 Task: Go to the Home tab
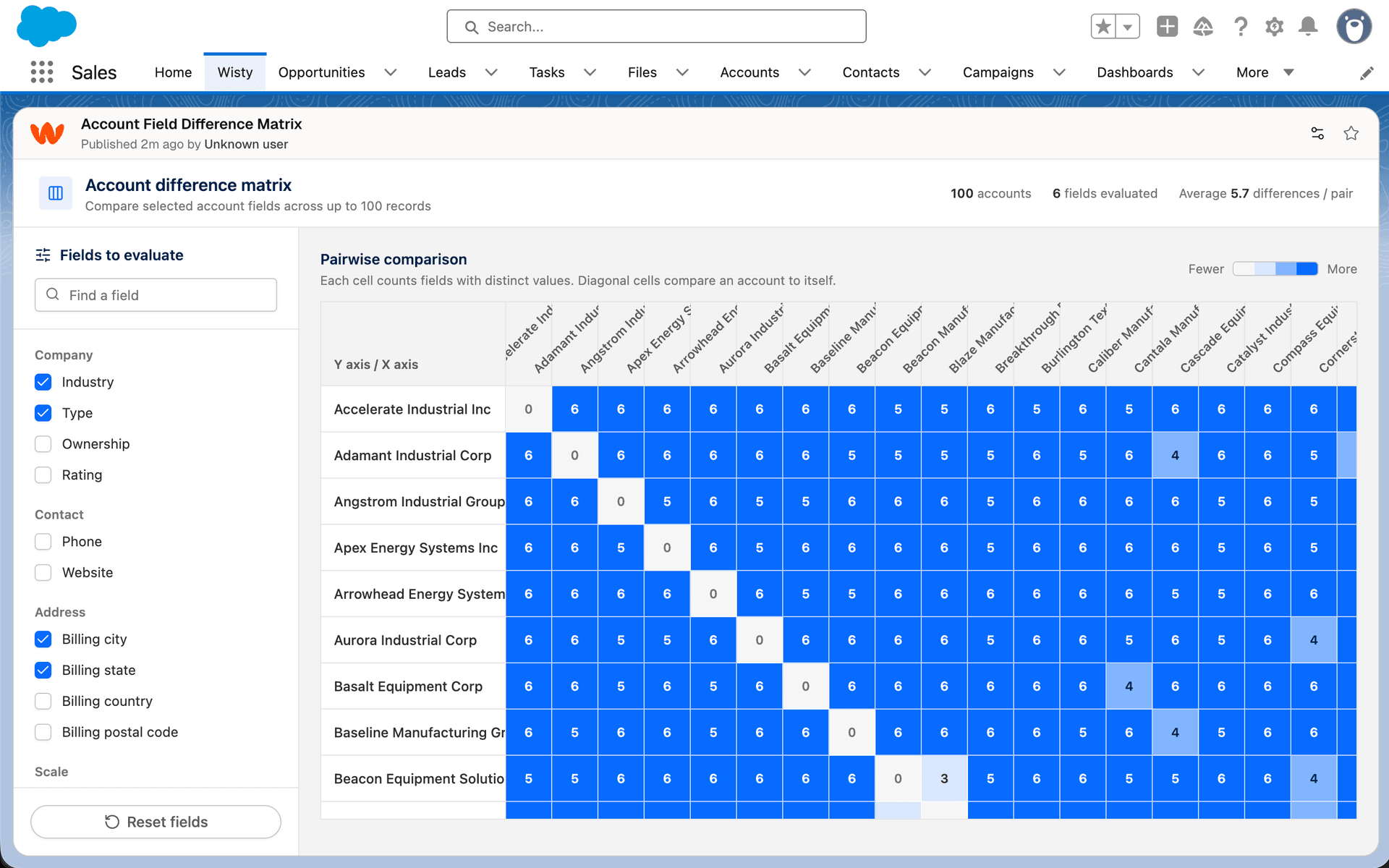(173, 72)
